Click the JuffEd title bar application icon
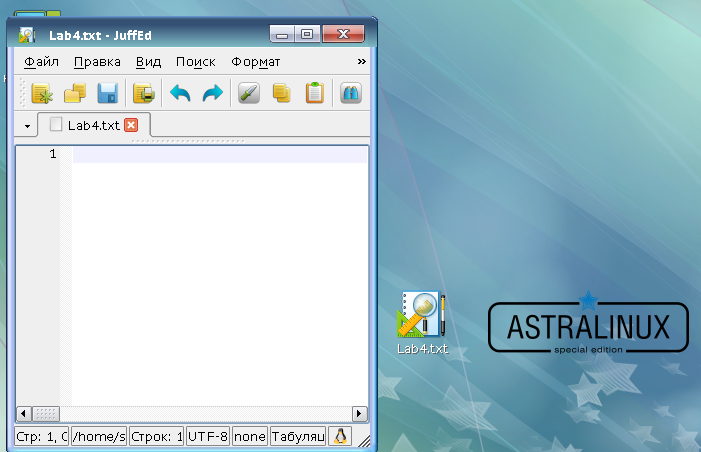 tap(27, 35)
